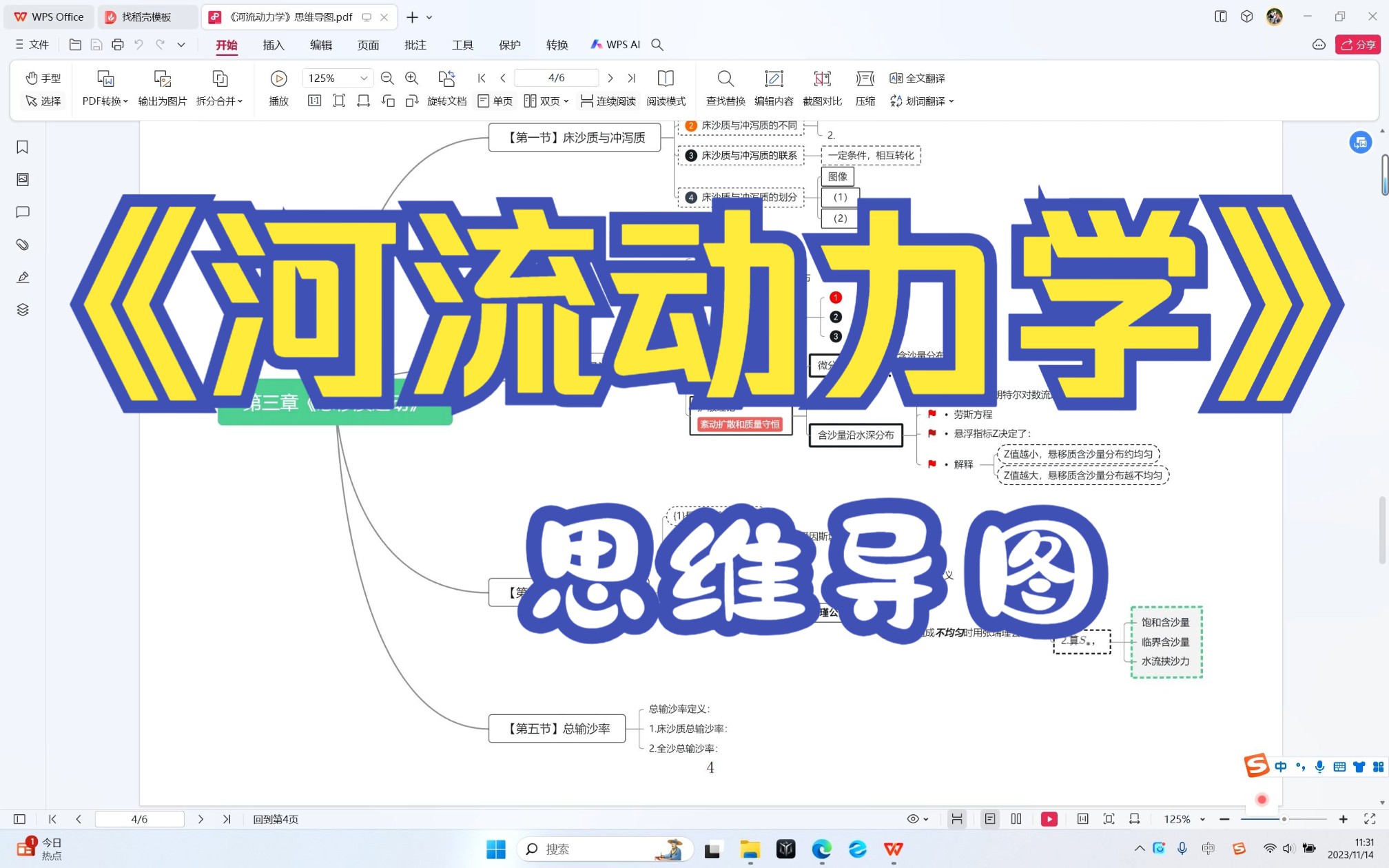Open the Insert tab
This screenshot has height=868, width=1389.
coord(274,45)
